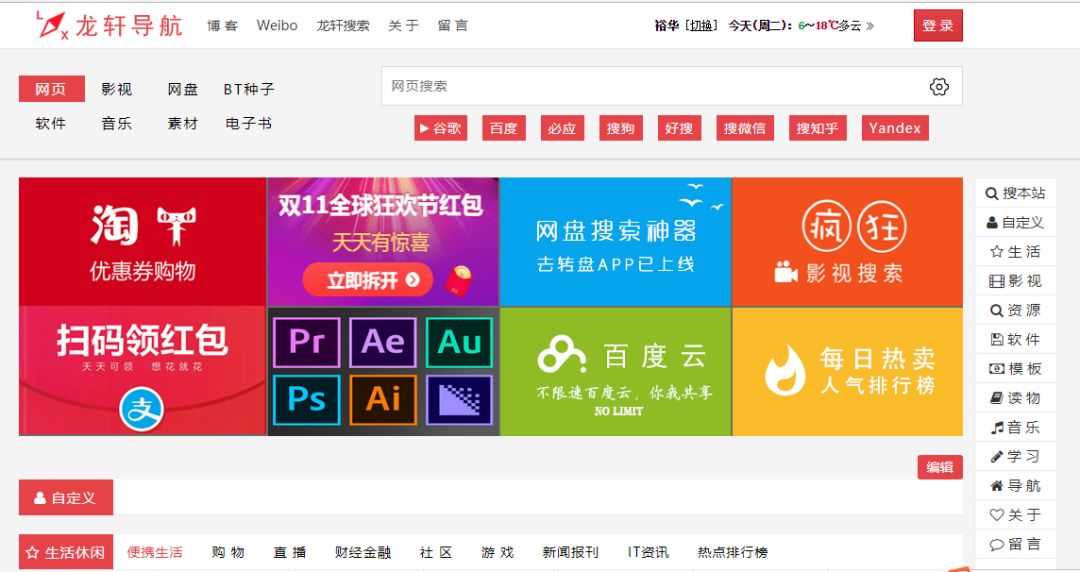Click the Photoshop Ps icon
Screen dimensions: 1080x572
pos(307,399)
